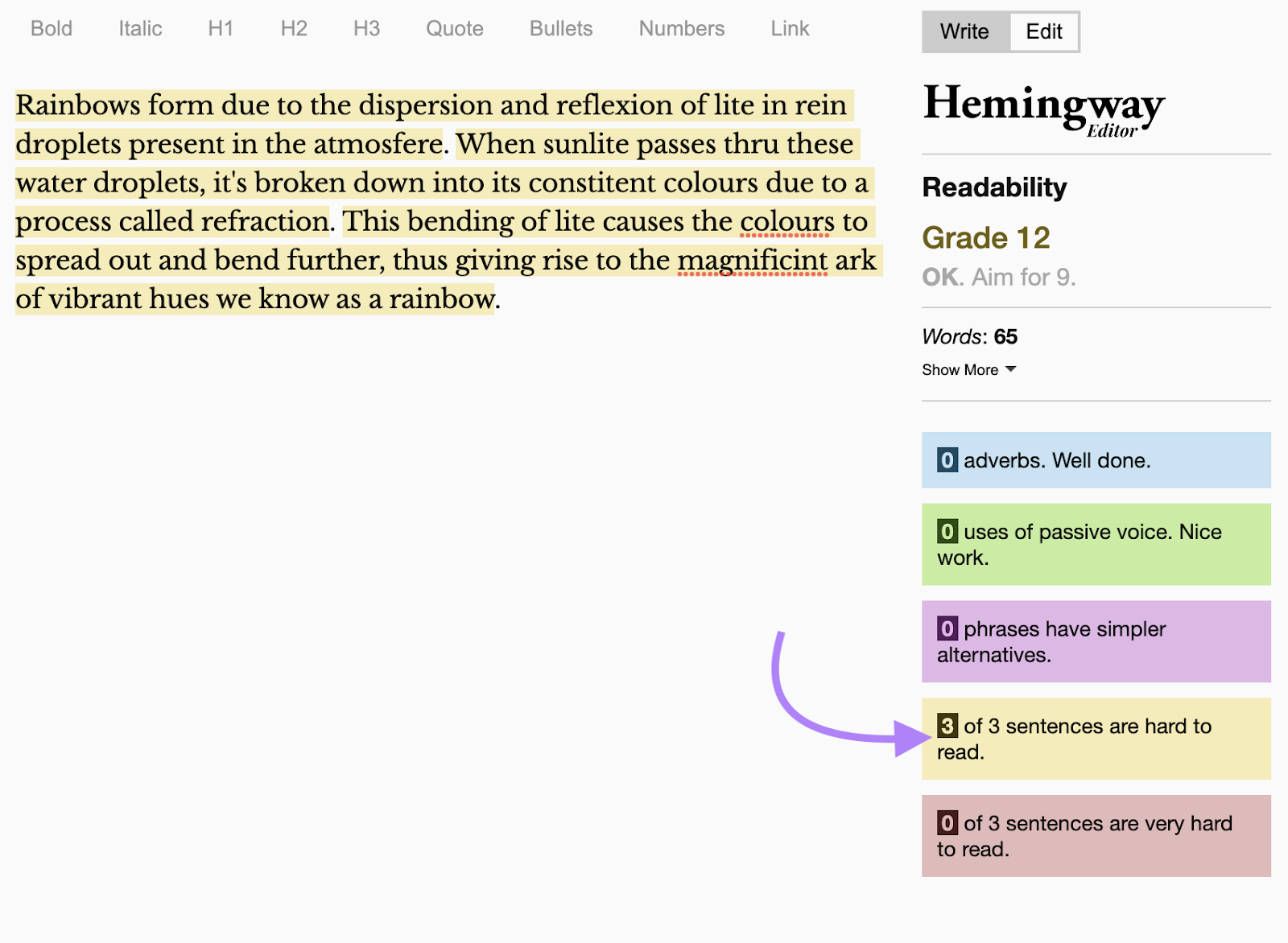This screenshot has width=1288, height=943.
Task: Click the misspelled word 'colours' underlined
Action: click(786, 221)
